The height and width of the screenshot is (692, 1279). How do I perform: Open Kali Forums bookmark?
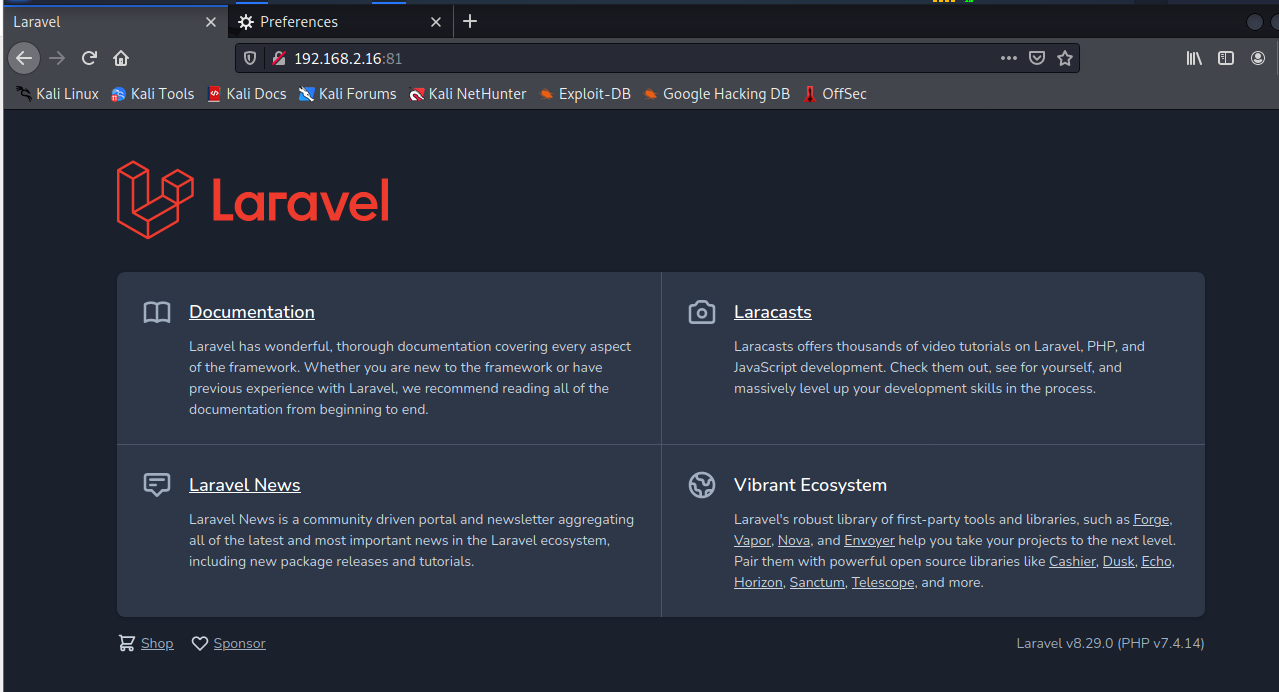(347, 94)
